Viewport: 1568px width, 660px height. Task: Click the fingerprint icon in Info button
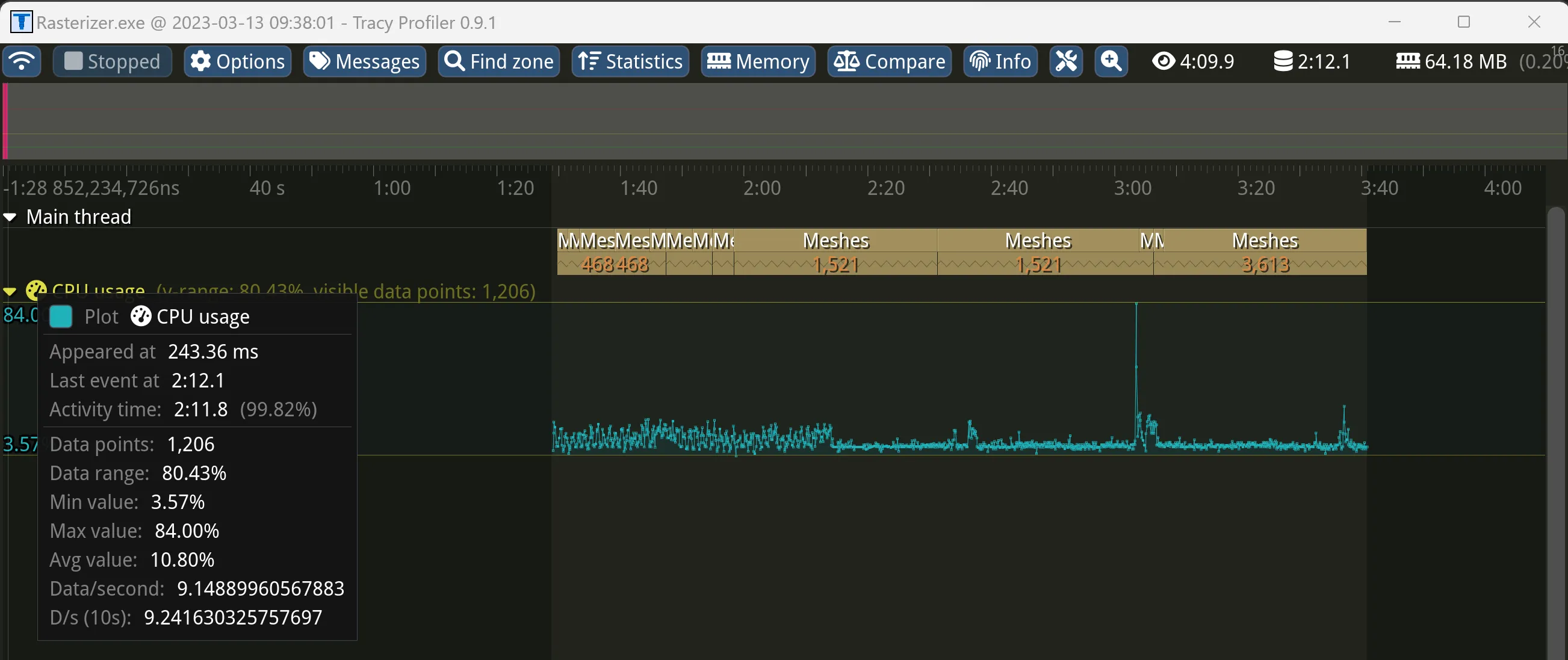980,61
